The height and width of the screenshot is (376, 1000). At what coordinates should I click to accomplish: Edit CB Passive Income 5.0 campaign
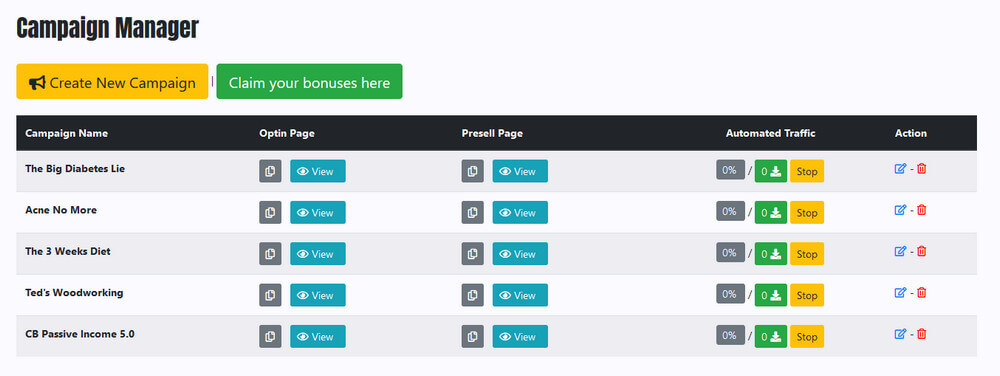tap(901, 334)
